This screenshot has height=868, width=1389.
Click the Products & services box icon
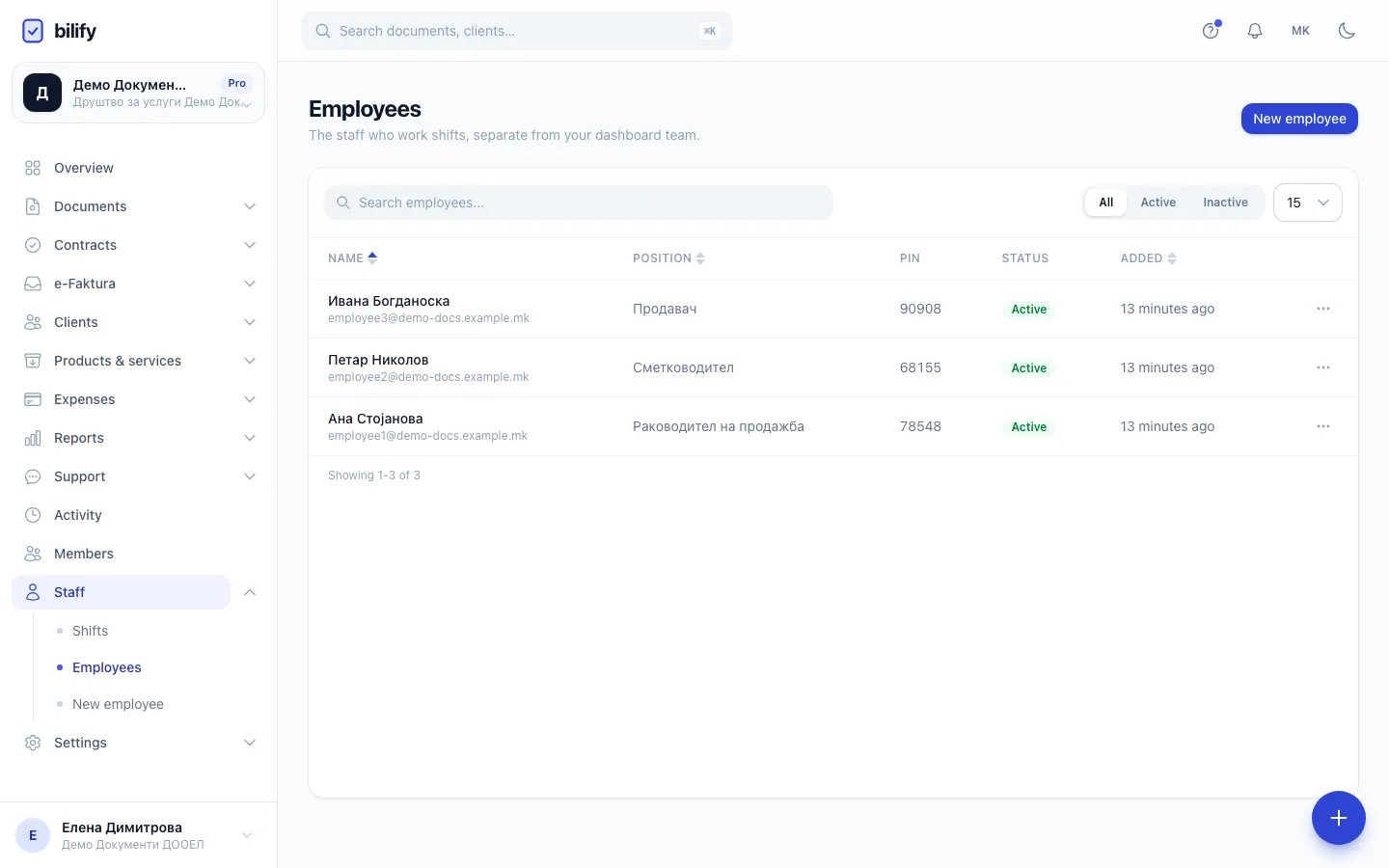point(33,361)
